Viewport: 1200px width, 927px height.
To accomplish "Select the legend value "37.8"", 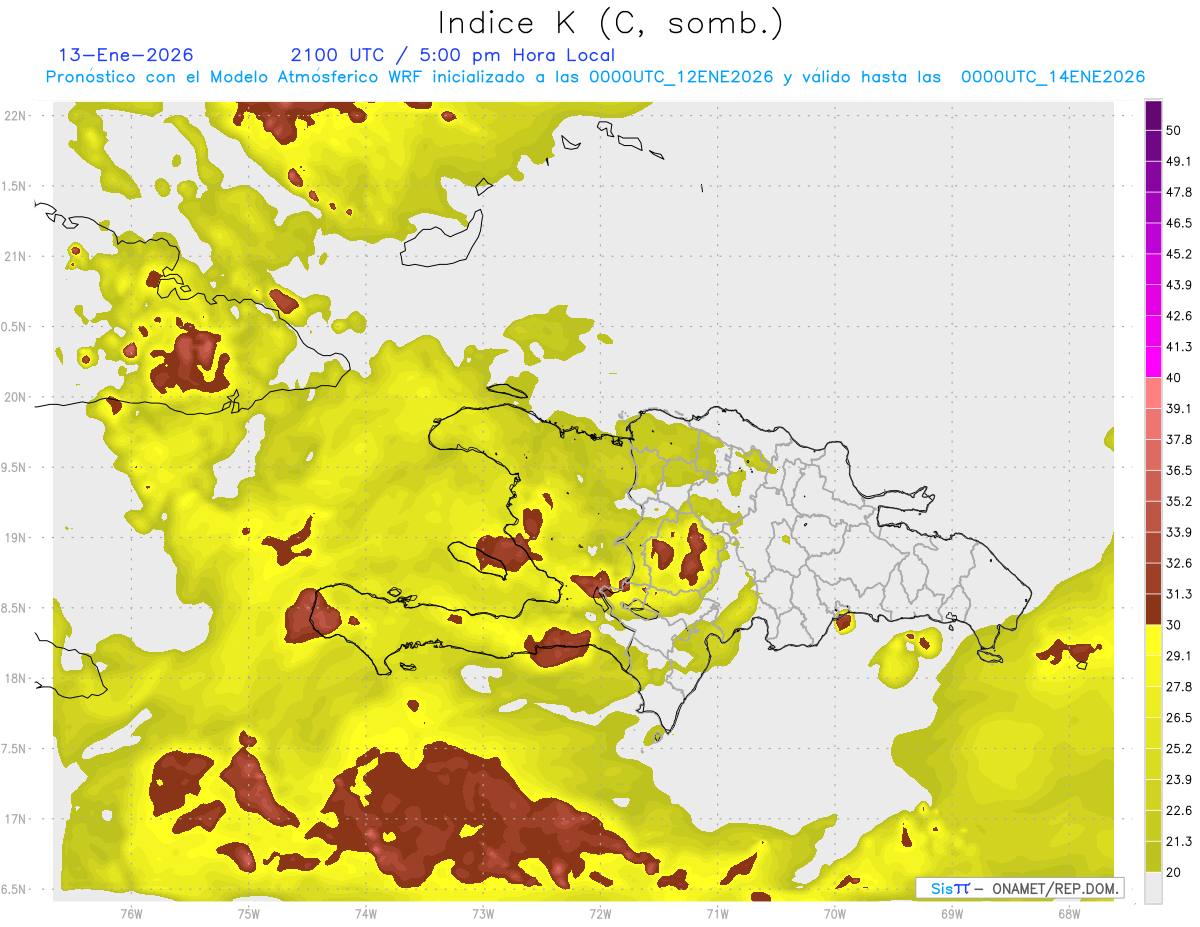I will click(x=1179, y=439).
